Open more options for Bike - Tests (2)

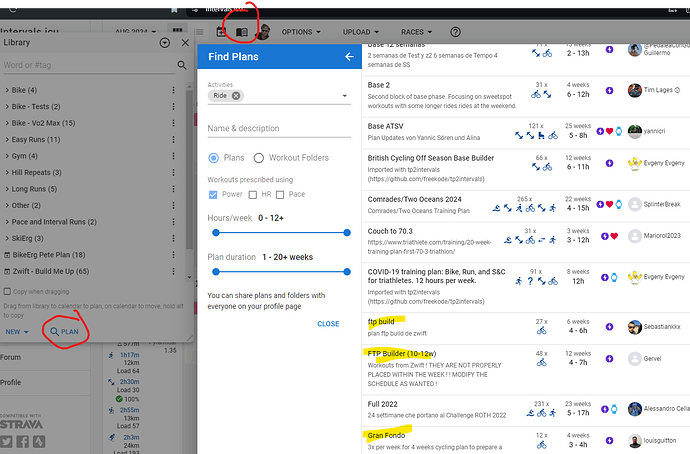[x=173, y=106]
